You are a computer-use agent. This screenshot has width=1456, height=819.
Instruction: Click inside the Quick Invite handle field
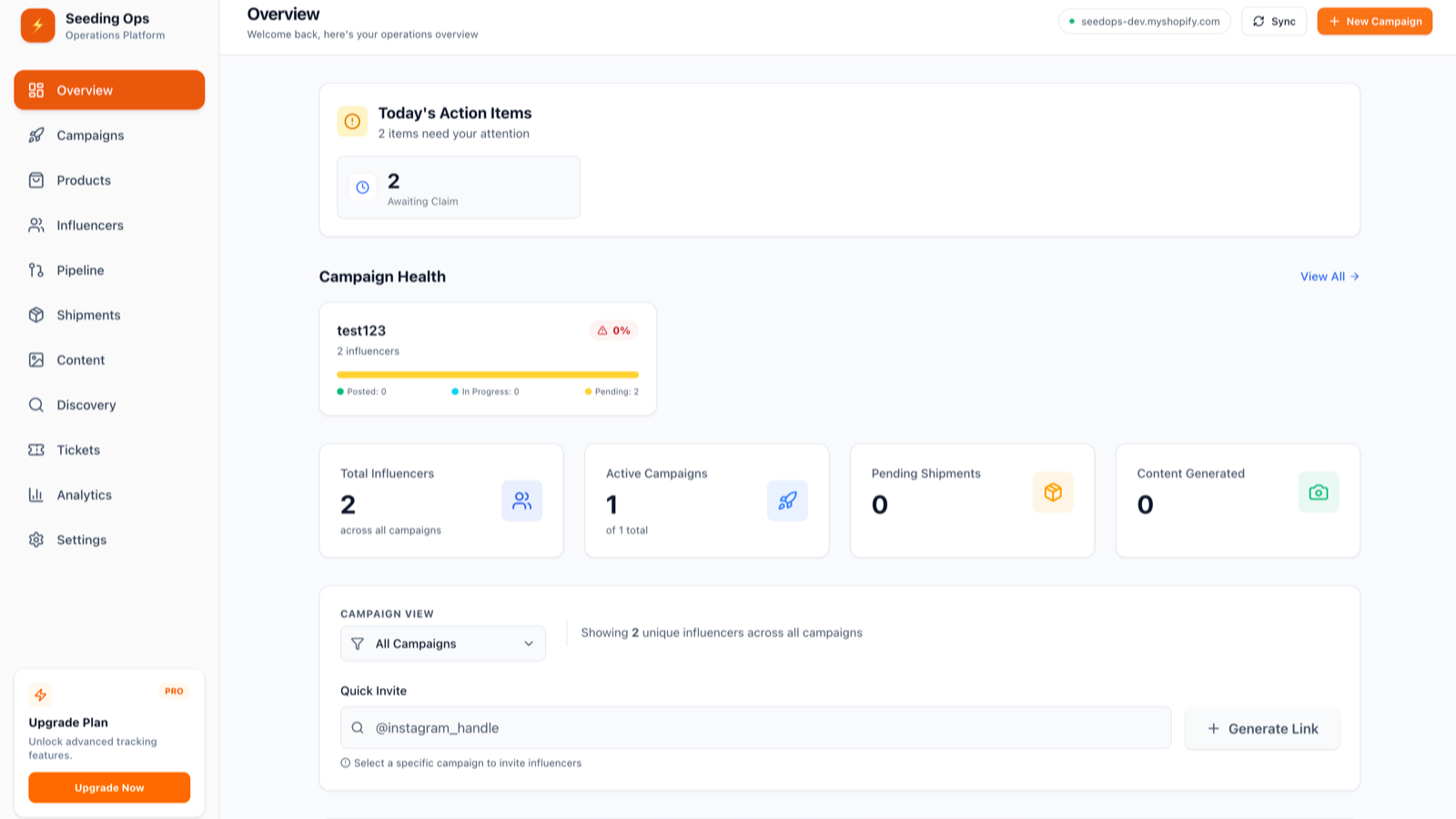tap(755, 728)
